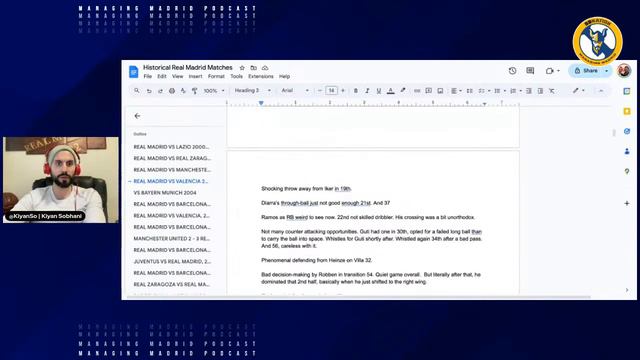Open the Help menu

point(284,76)
